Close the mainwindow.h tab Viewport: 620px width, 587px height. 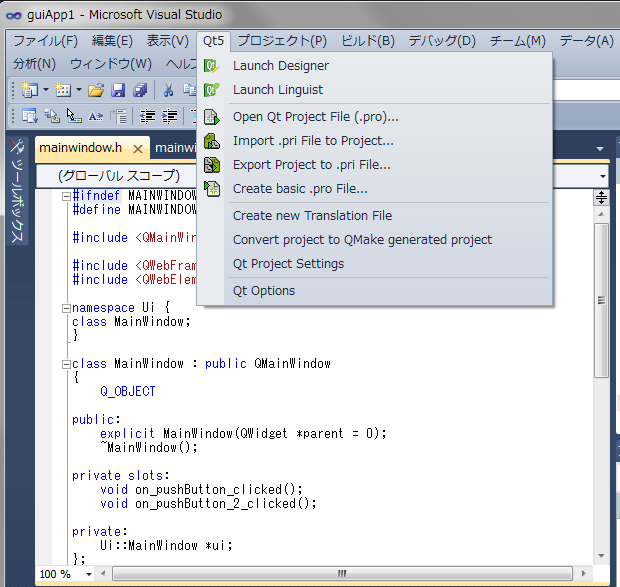tap(138, 149)
